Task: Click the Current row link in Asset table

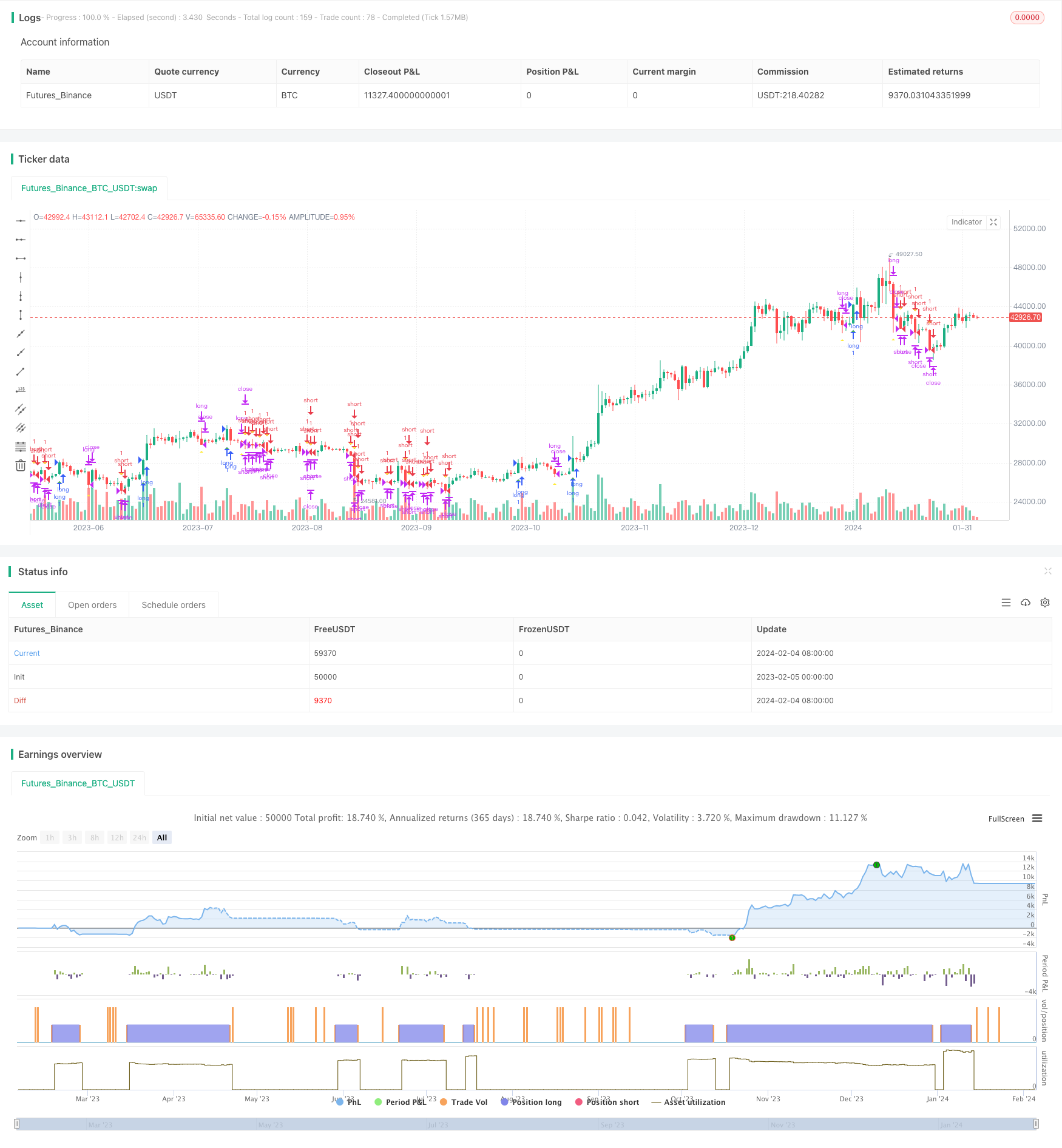Action: 27,653
